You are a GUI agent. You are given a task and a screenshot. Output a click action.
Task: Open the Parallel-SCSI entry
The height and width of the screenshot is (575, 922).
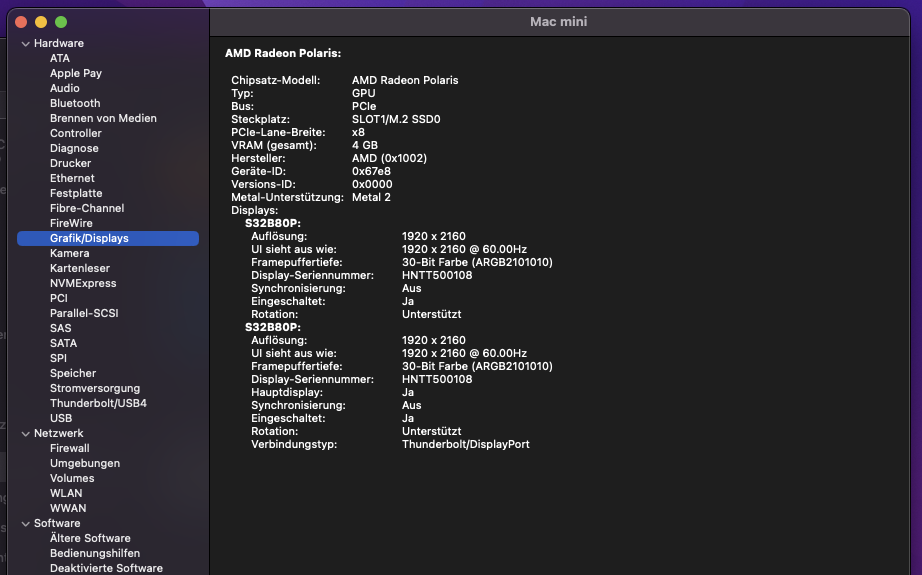(x=83, y=313)
